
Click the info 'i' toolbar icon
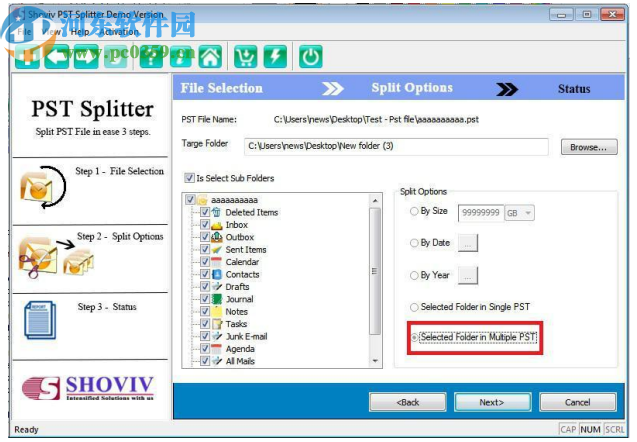pos(181,56)
